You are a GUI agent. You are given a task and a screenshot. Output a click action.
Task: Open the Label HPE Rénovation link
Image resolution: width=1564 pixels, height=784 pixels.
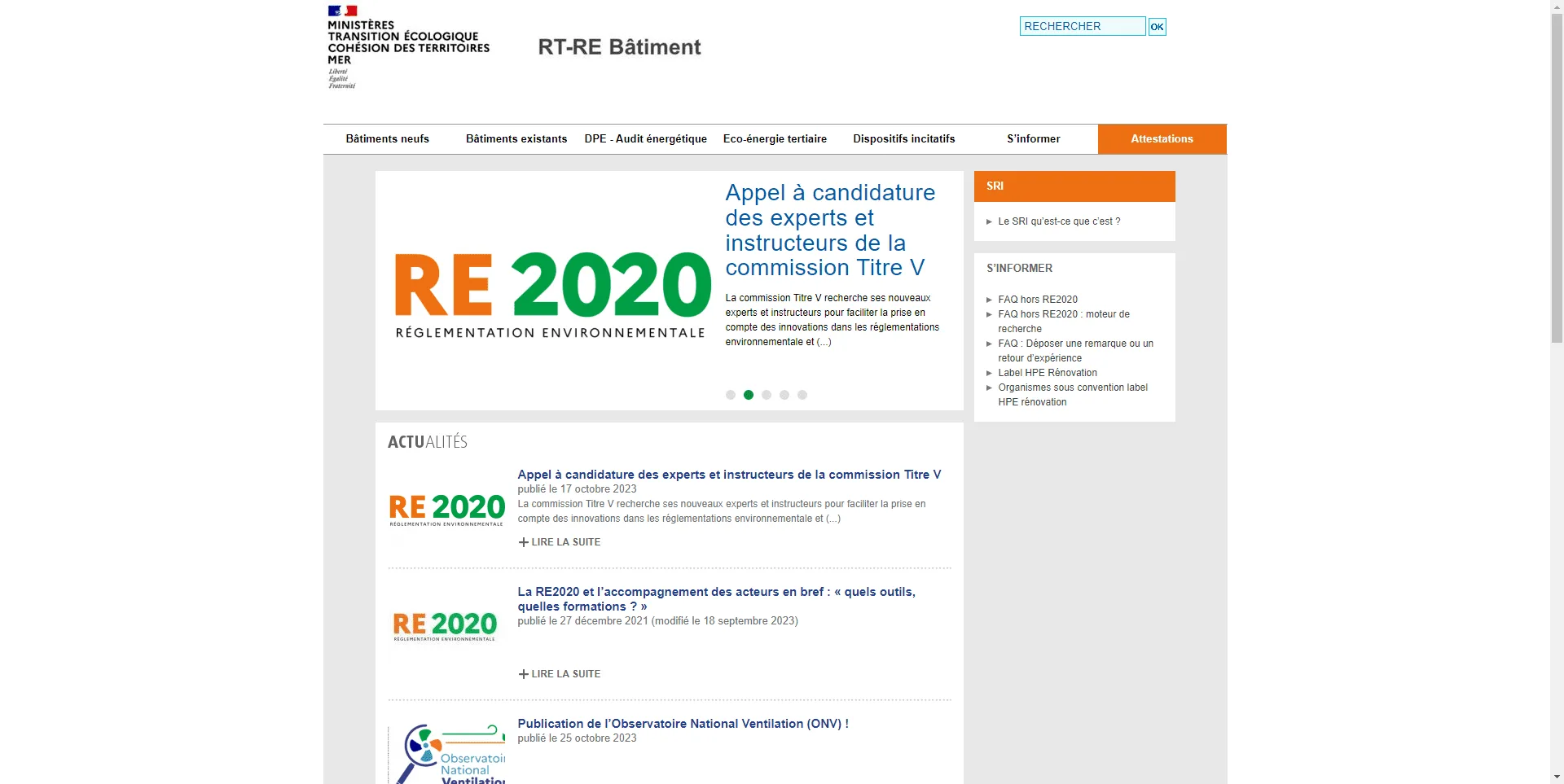(x=1048, y=373)
